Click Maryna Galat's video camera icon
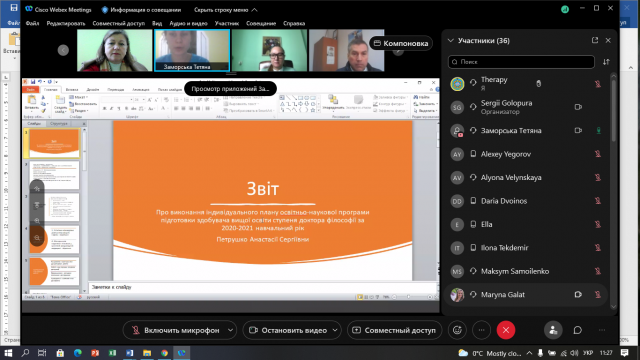The image size is (640, 360). click(x=578, y=294)
